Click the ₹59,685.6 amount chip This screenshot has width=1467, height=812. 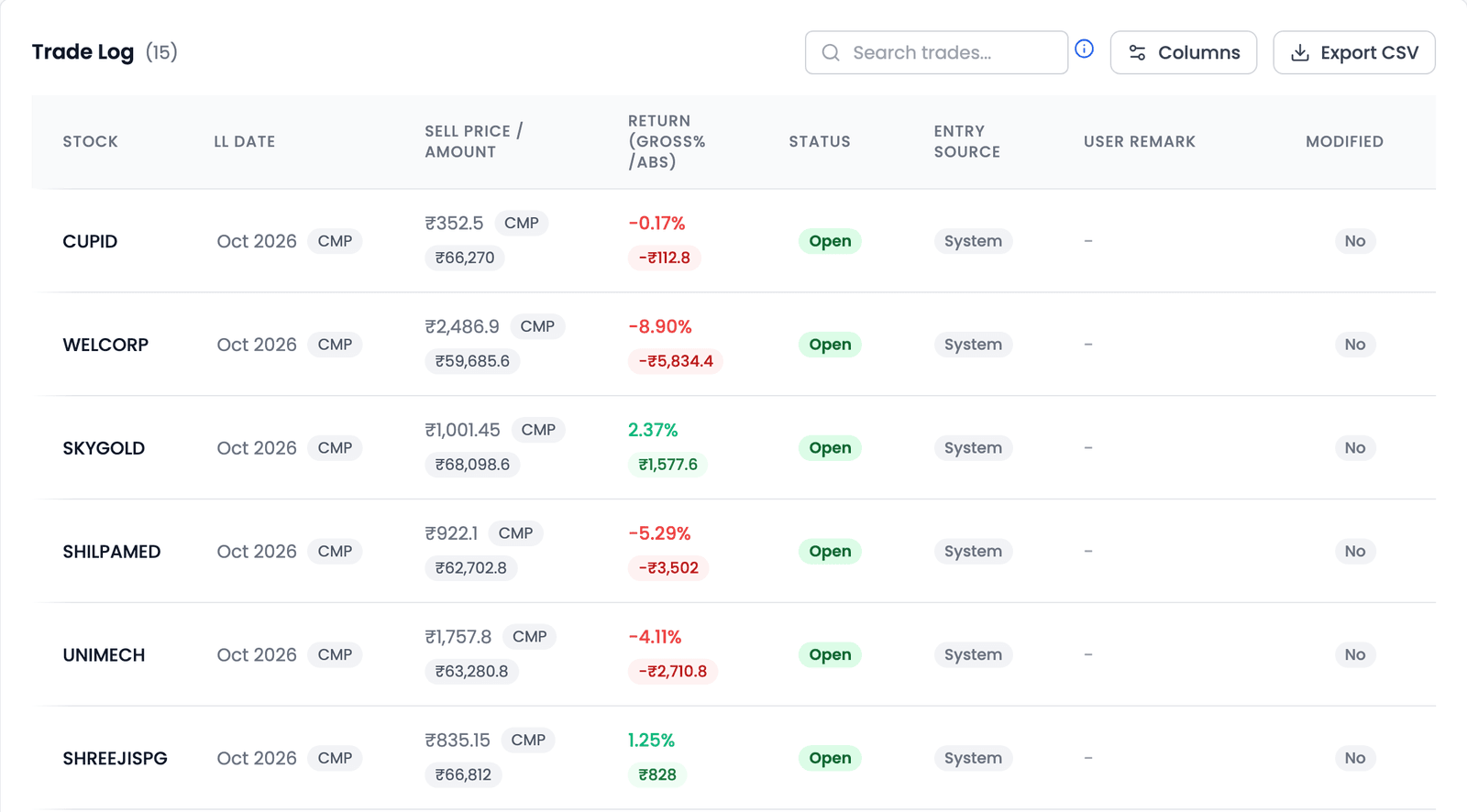[x=472, y=362]
